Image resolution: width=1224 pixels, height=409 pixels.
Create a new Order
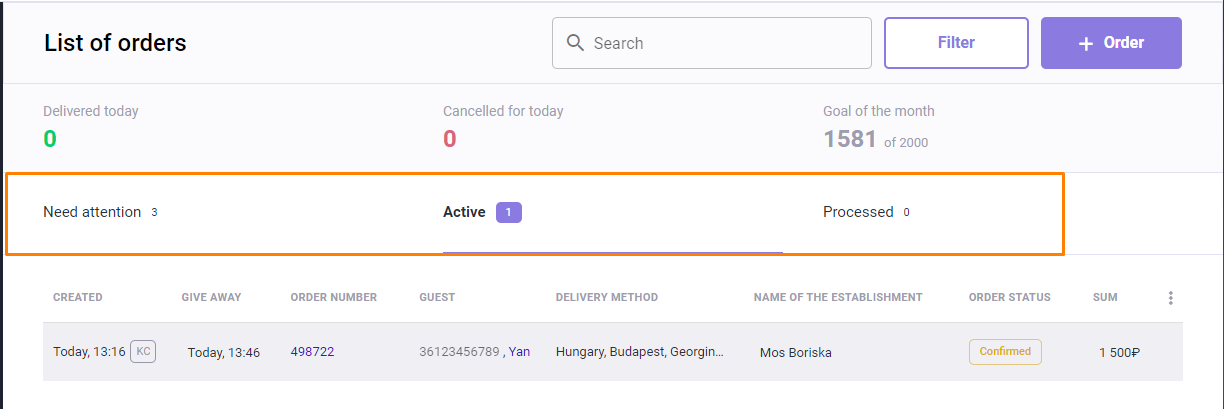[1111, 43]
